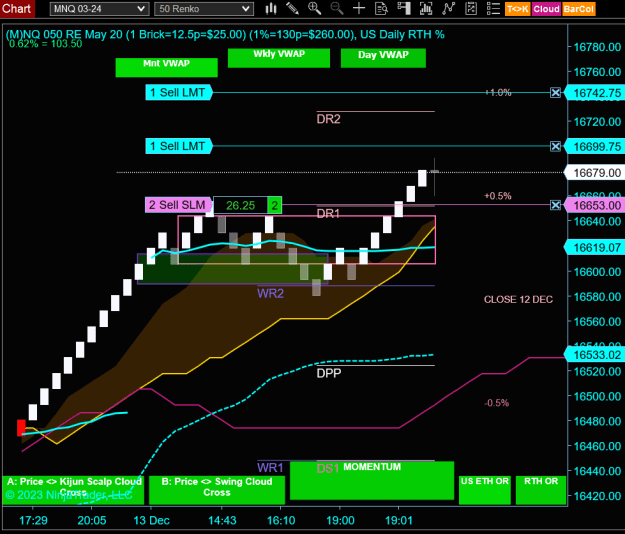Click the zoom out magnifier icon

(x=337, y=9)
